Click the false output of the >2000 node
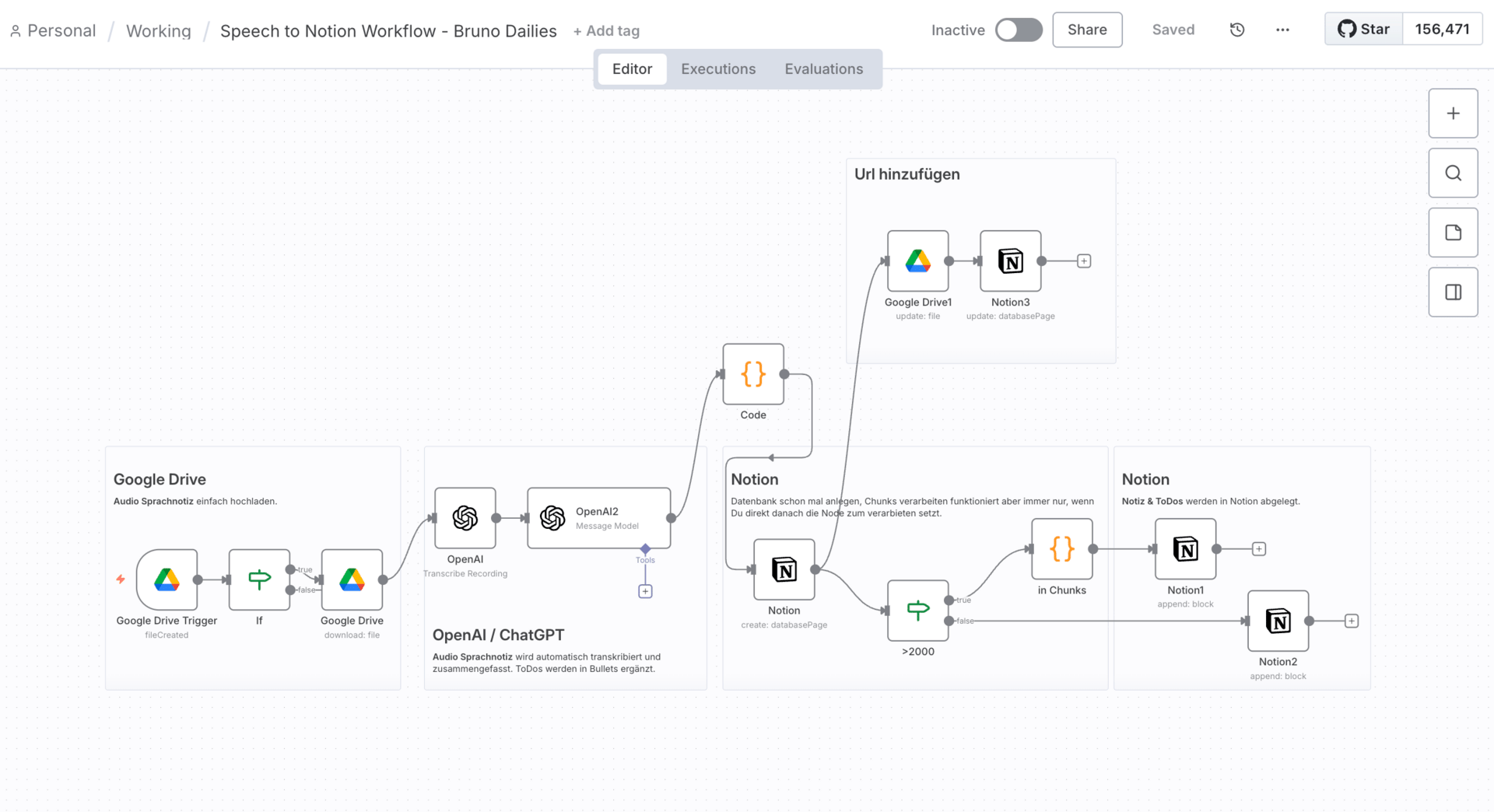Viewport: 1494px width, 812px height. [949, 621]
